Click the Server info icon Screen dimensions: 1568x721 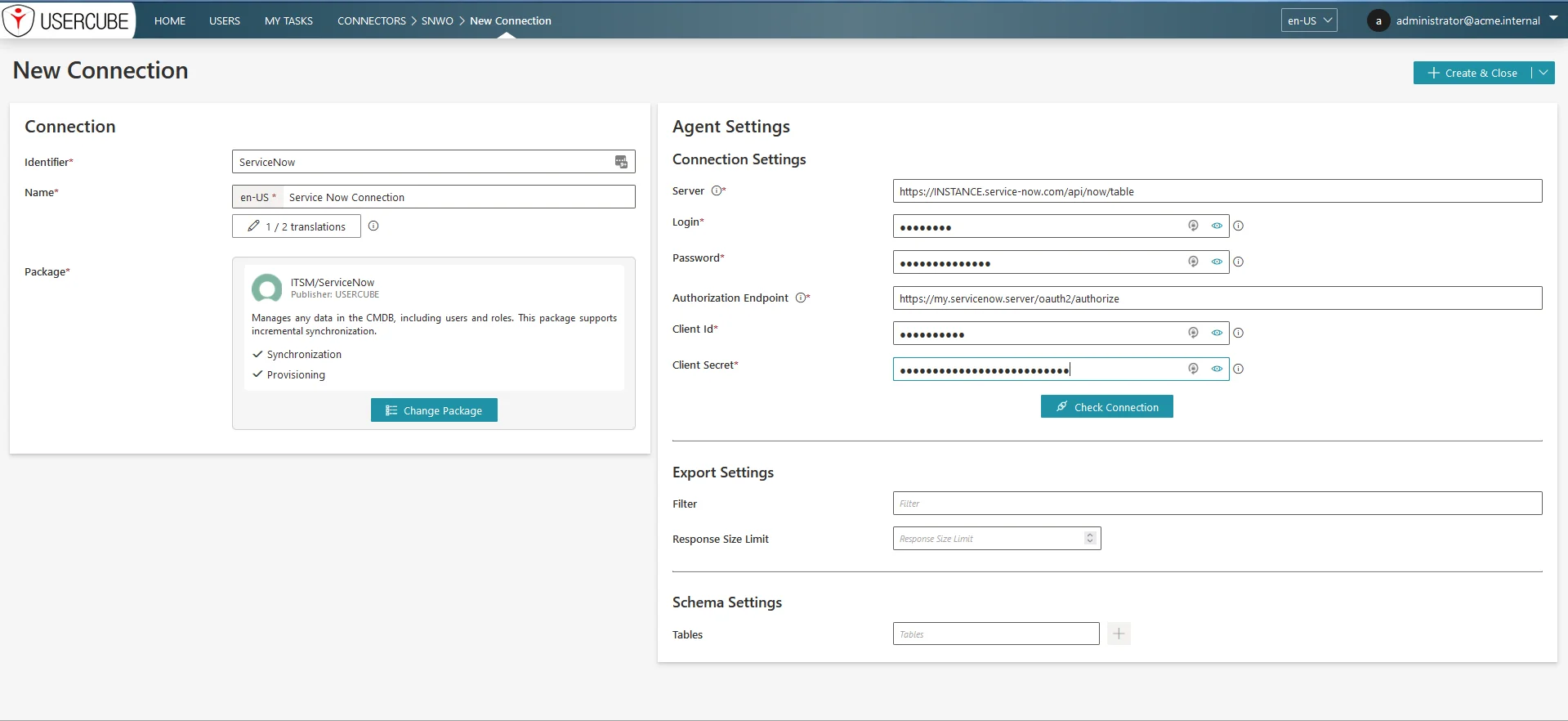[717, 191]
